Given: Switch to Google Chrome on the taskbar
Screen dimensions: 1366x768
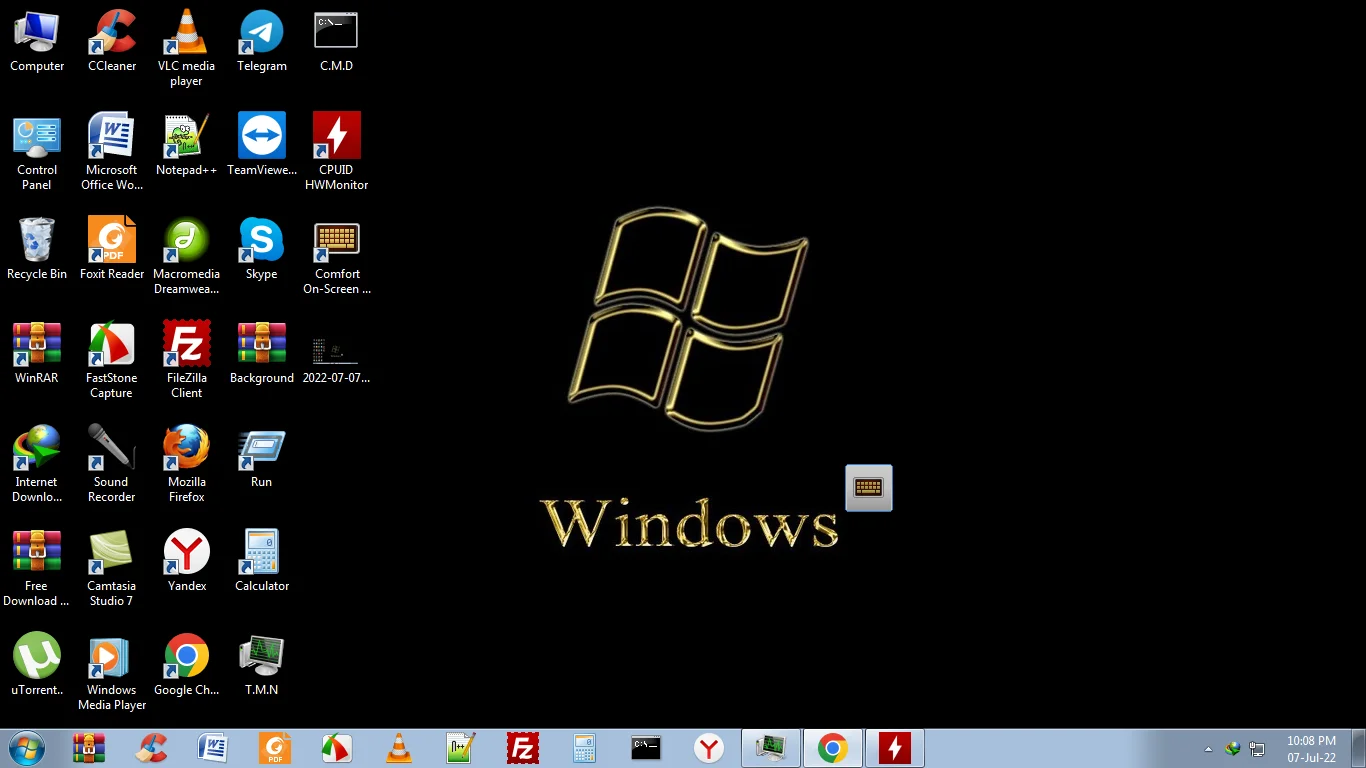Looking at the screenshot, I should click(832, 748).
